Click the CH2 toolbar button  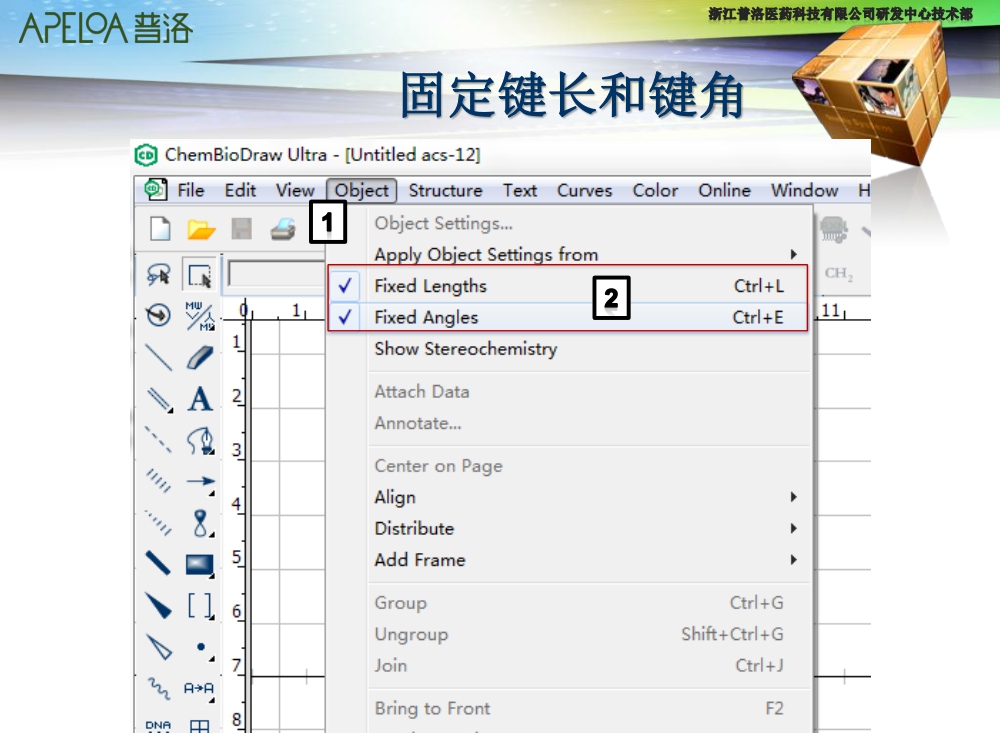pyautogui.click(x=838, y=274)
